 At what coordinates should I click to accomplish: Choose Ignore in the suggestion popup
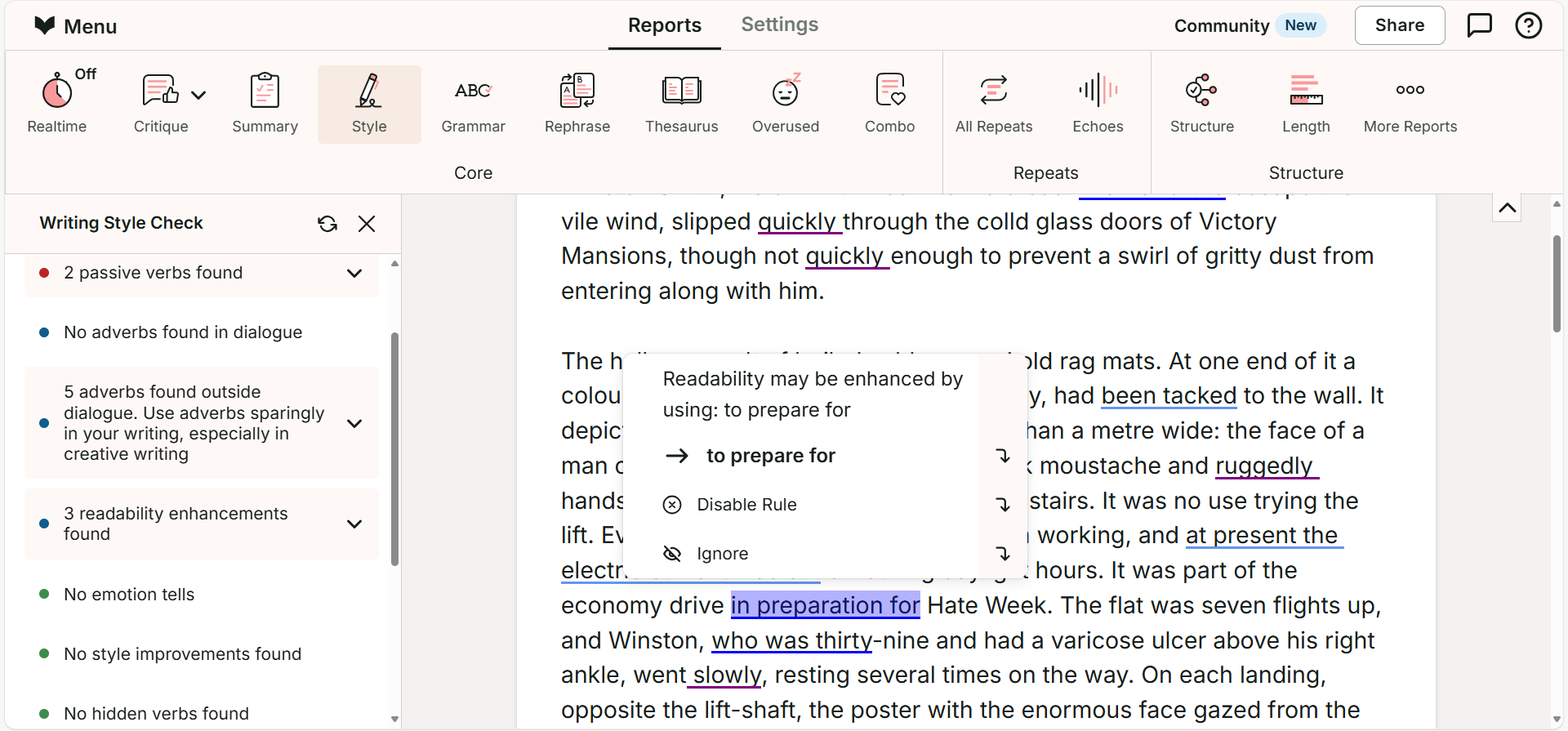722,554
